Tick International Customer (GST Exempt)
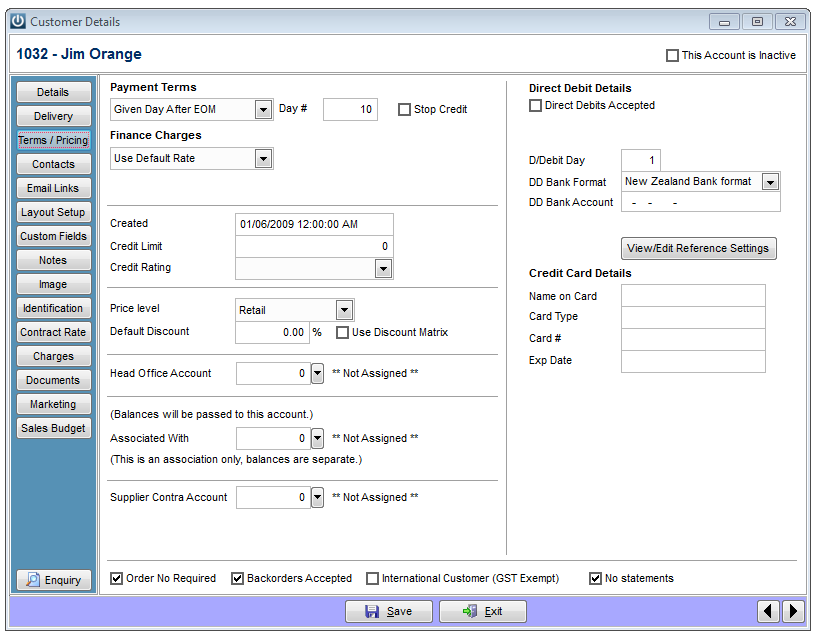This screenshot has height=637, width=816. click(373, 578)
